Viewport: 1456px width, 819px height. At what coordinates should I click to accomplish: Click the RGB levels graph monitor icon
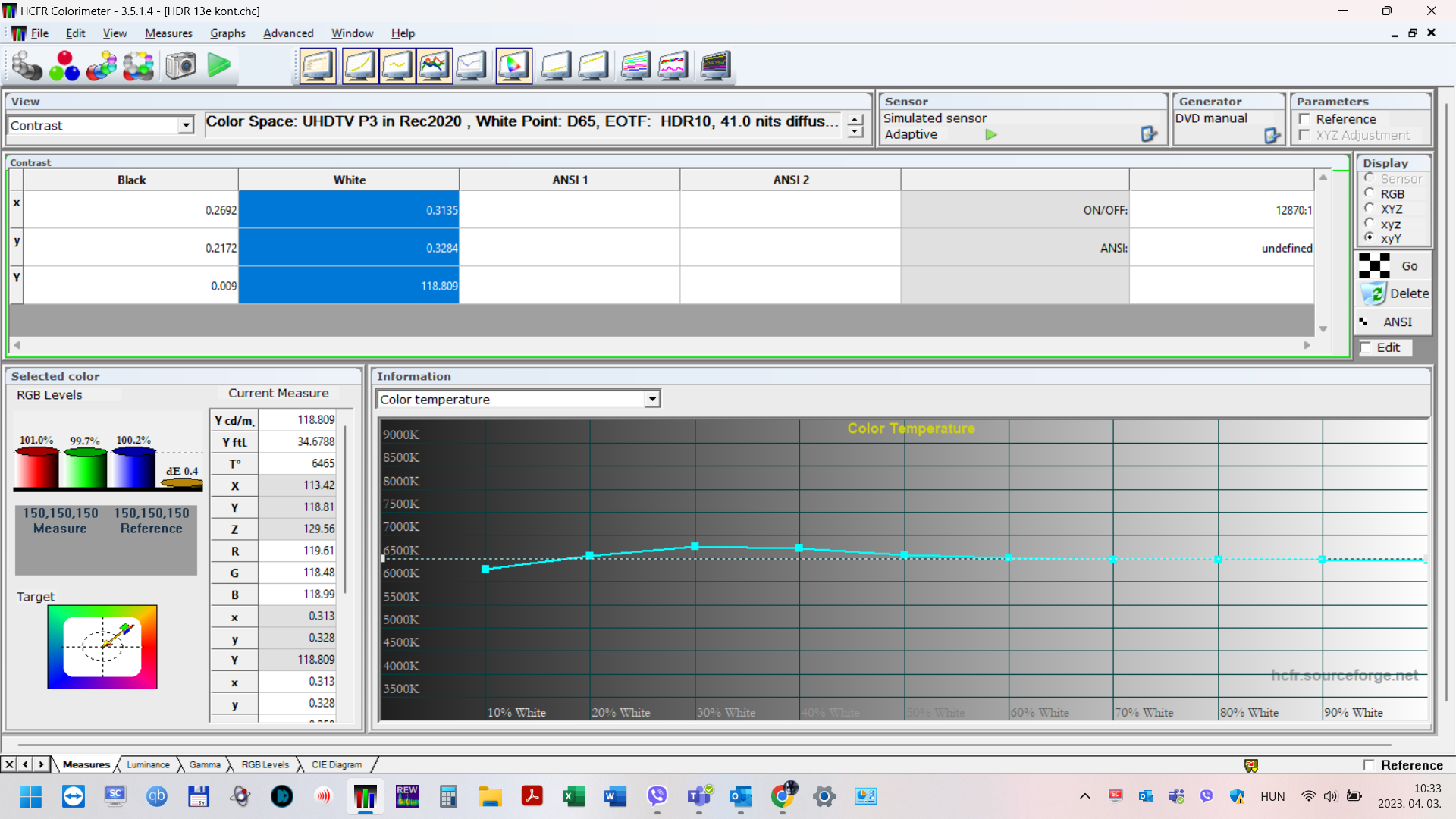click(434, 66)
